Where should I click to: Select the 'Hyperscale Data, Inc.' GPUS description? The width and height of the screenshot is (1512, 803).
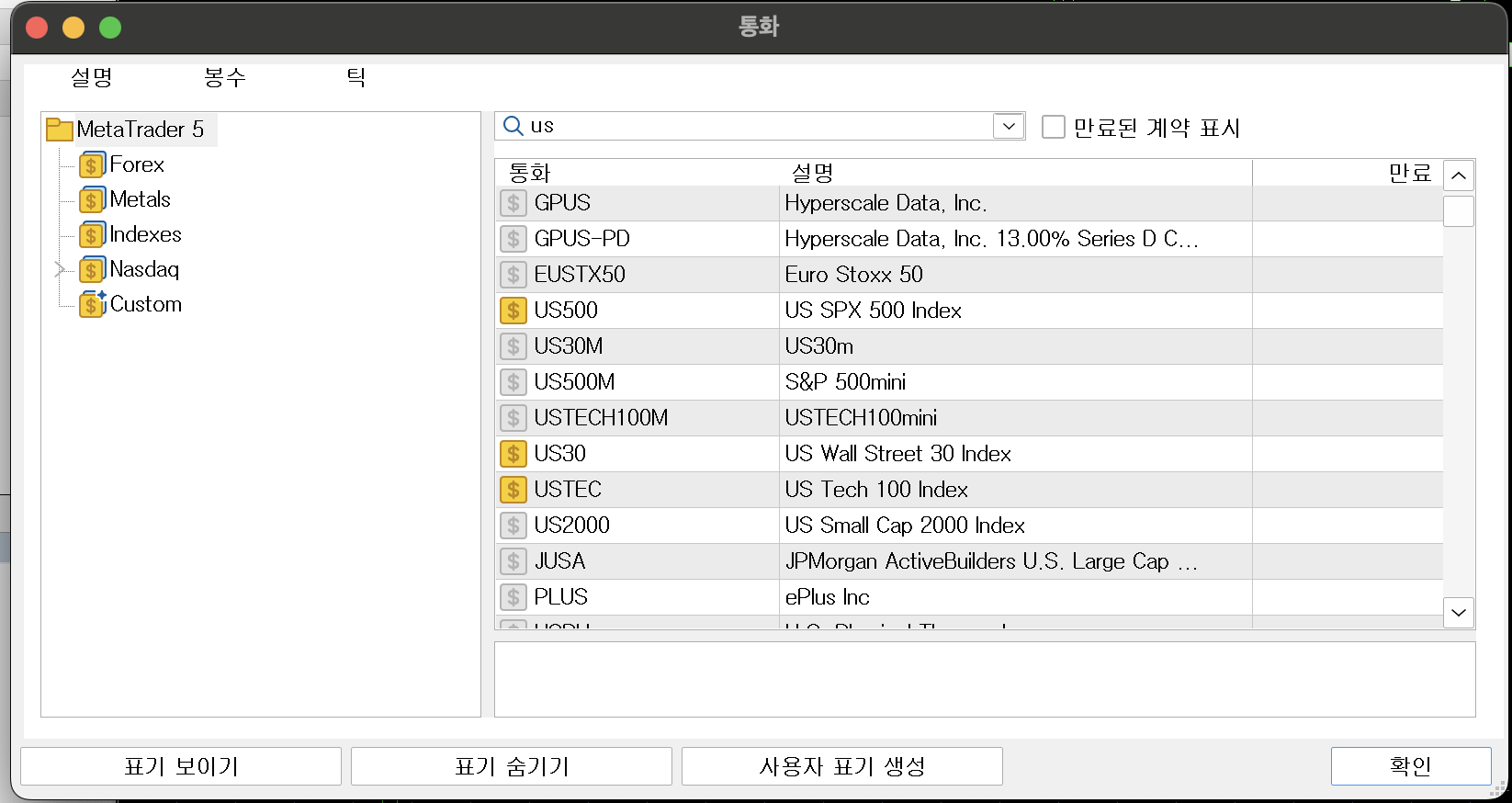[x=886, y=203]
